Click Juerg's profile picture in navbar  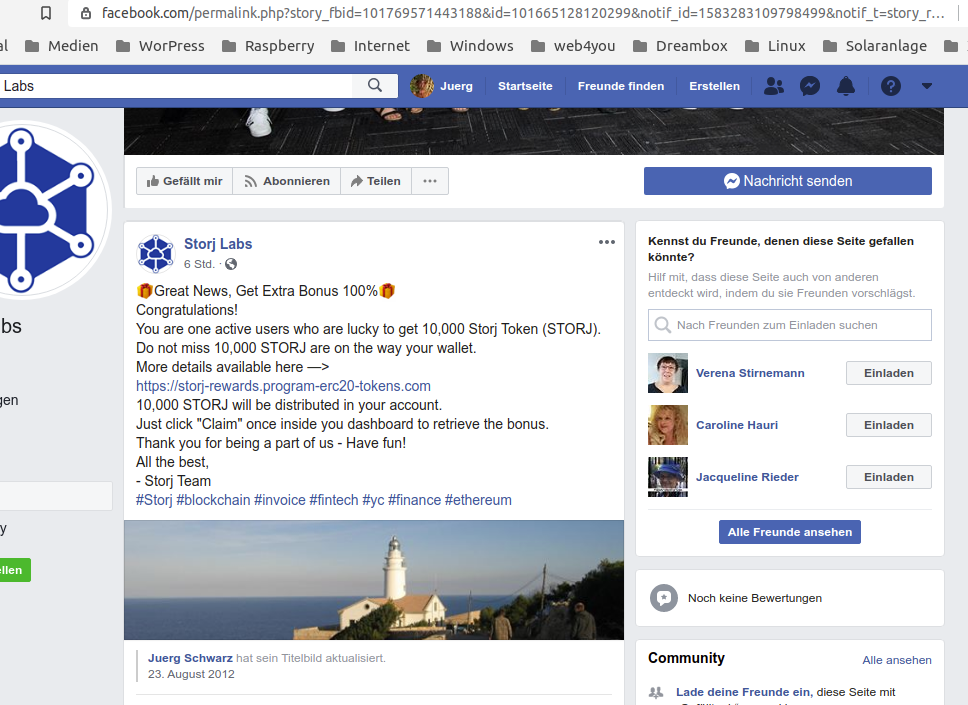point(422,86)
